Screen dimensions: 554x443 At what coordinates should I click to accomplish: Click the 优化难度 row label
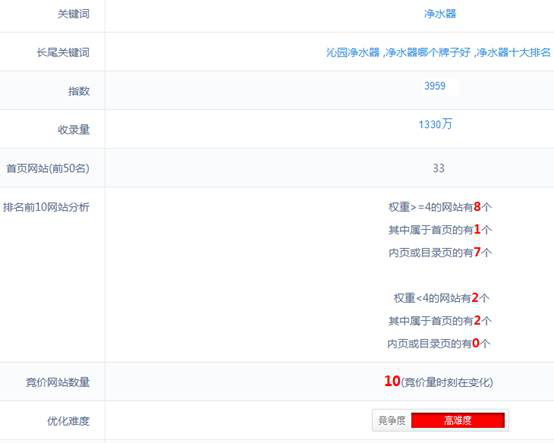[x=68, y=421]
